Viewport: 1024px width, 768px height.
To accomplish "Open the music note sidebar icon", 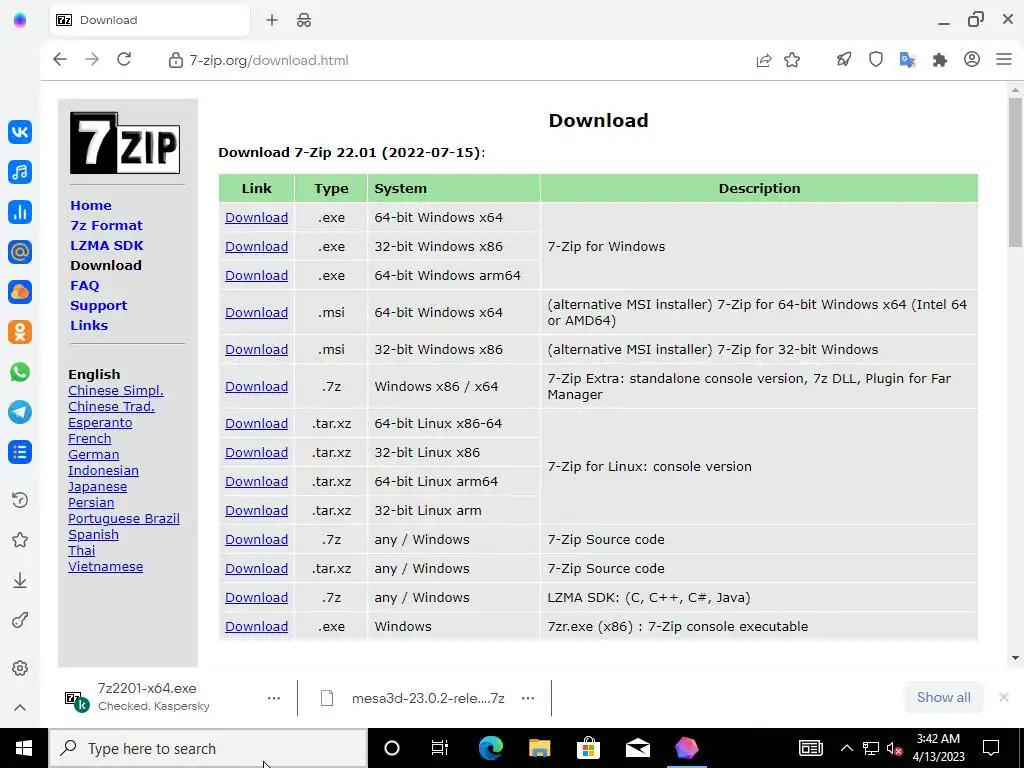I will pyautogui.click(x=20, y=172).
